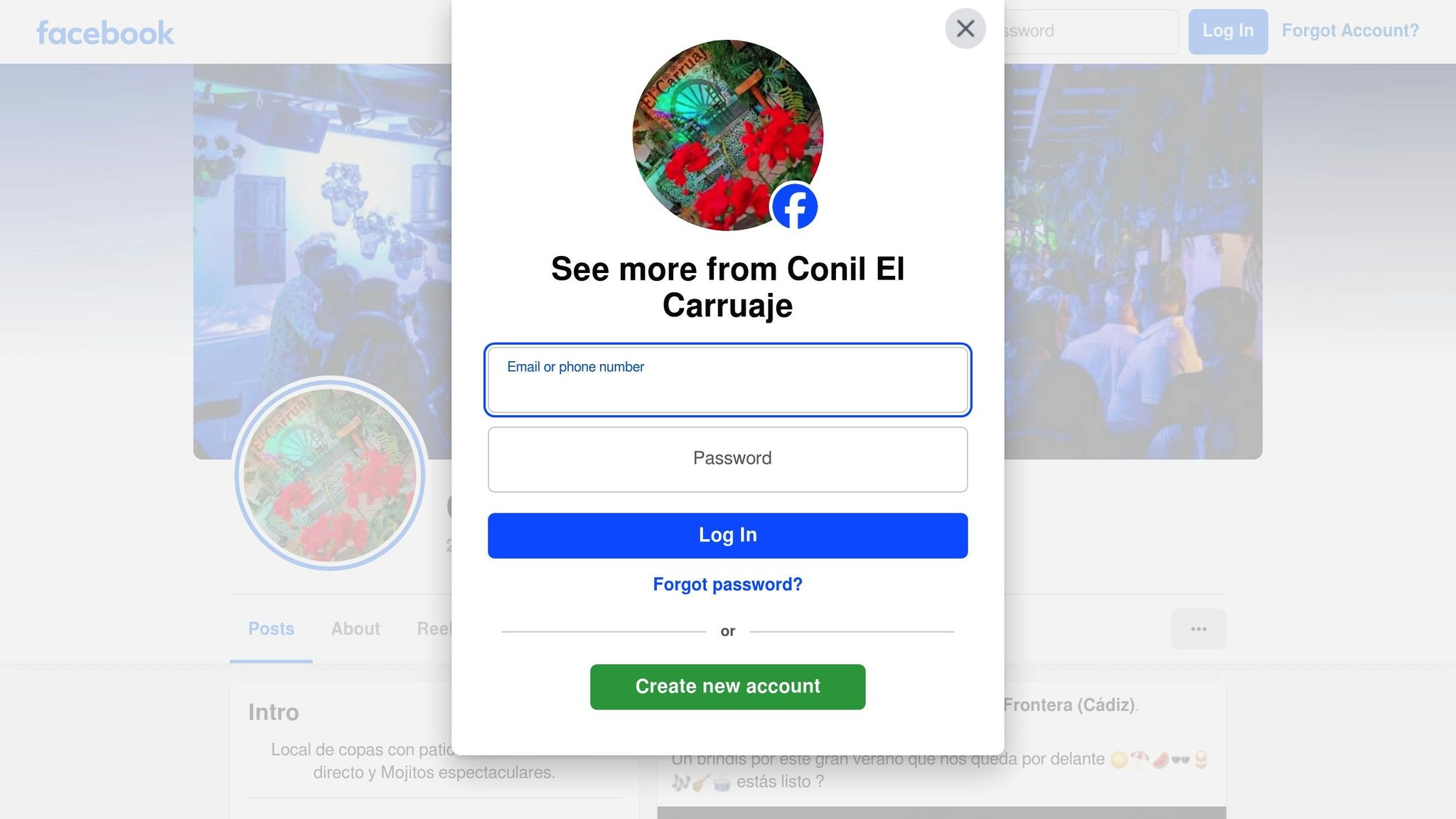Switch to the Posts tab

point(271,629)
